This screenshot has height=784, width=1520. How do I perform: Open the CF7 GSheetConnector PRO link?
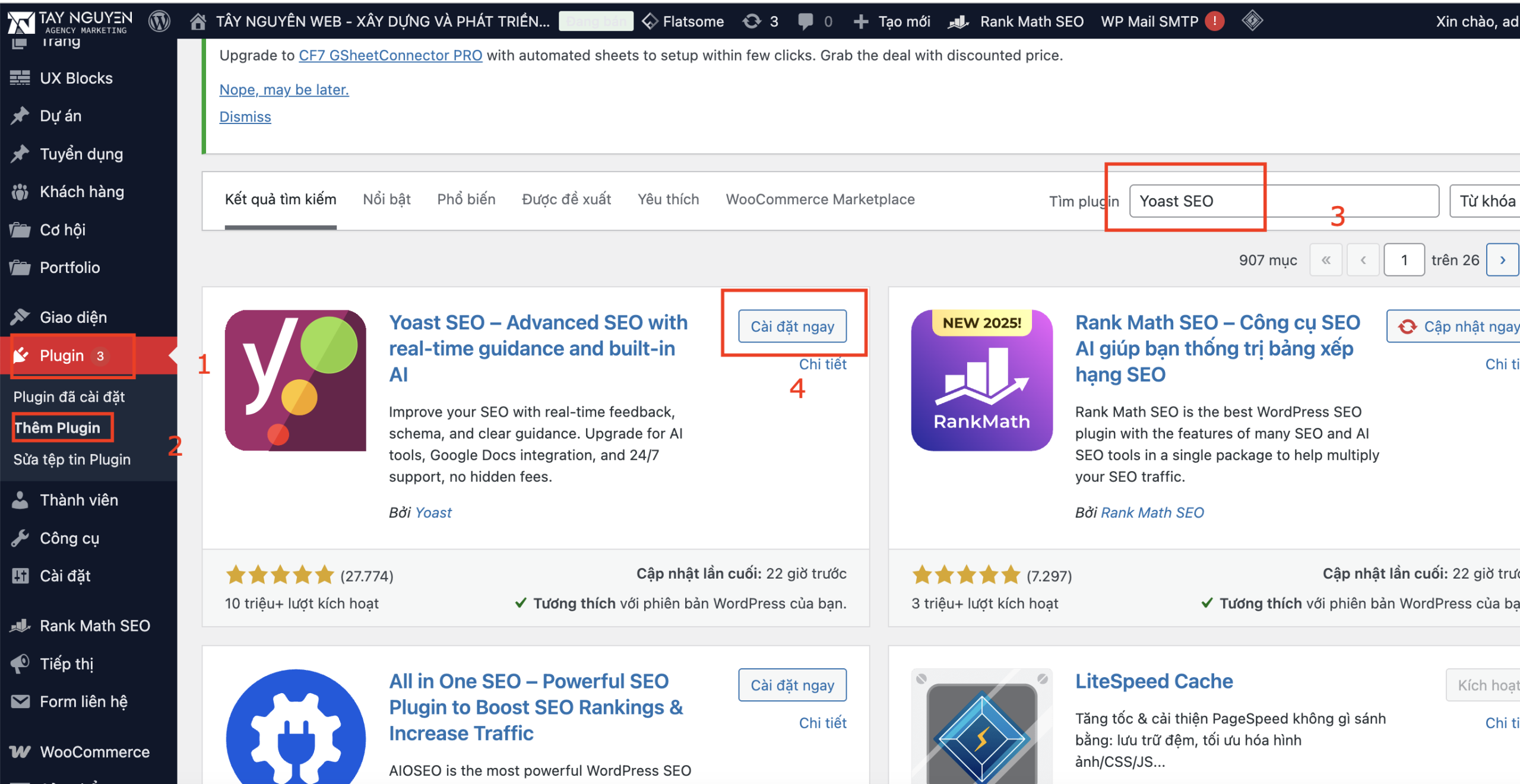pos(390,55)
